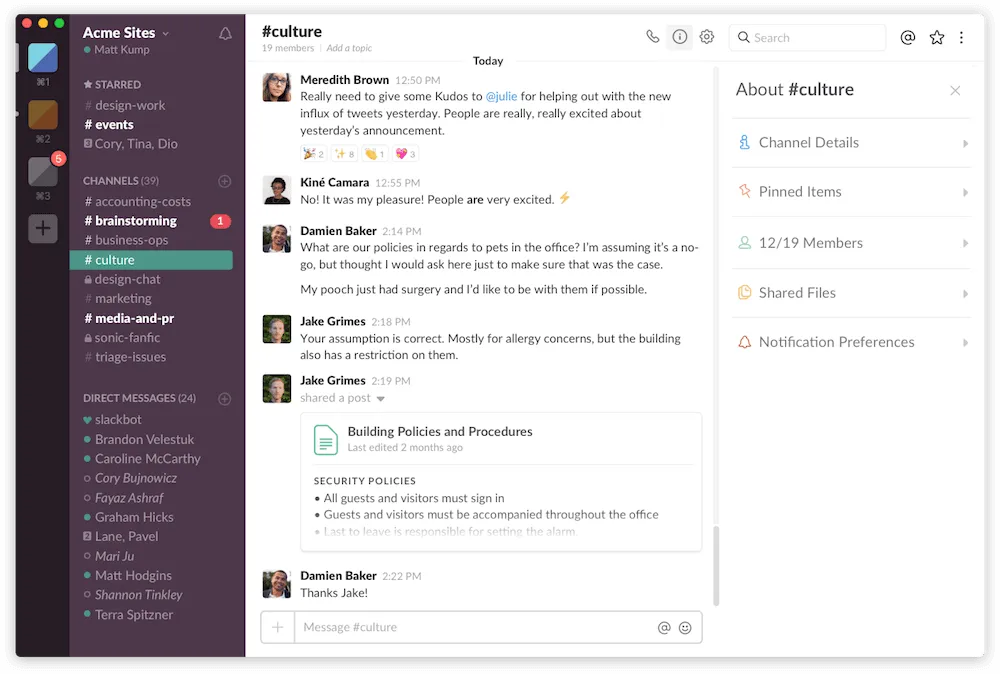The width and height of the screenshot is (1000, 674).
Task: Open the more options vertical dots menu
Action: (961, 38)
